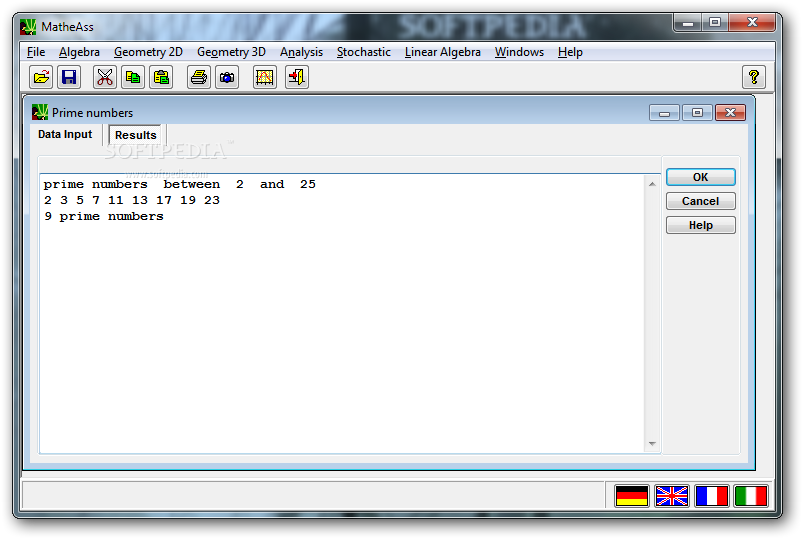Paste with the clipboard toolbar icon
This screenshot has width=803, height=539.
(161, 77)
